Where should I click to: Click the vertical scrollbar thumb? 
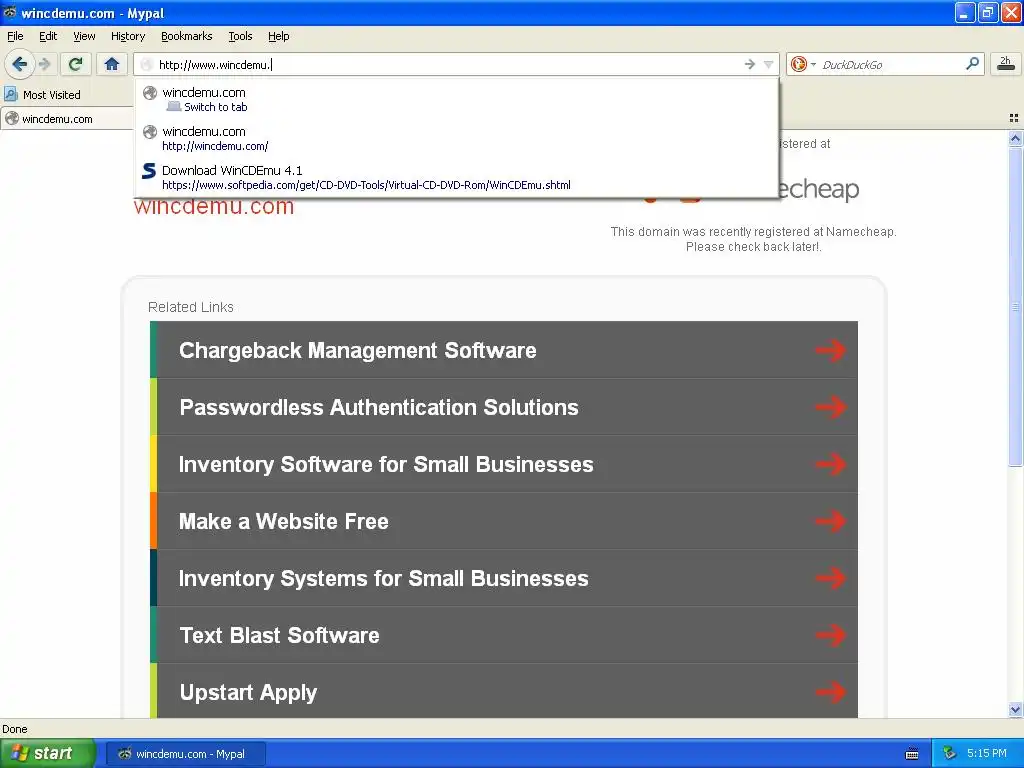1015,306
